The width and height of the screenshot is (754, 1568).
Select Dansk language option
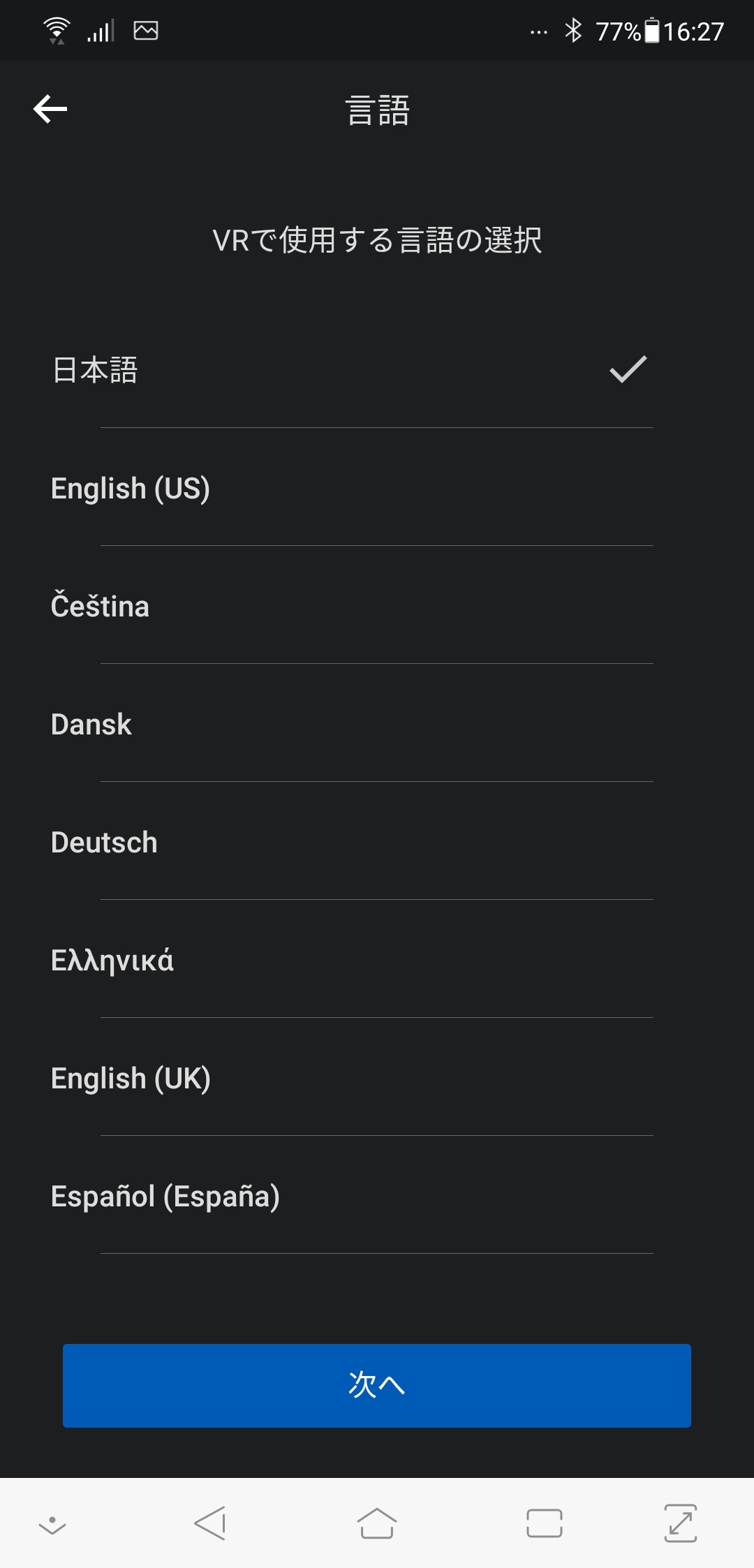tap(91, 724)
